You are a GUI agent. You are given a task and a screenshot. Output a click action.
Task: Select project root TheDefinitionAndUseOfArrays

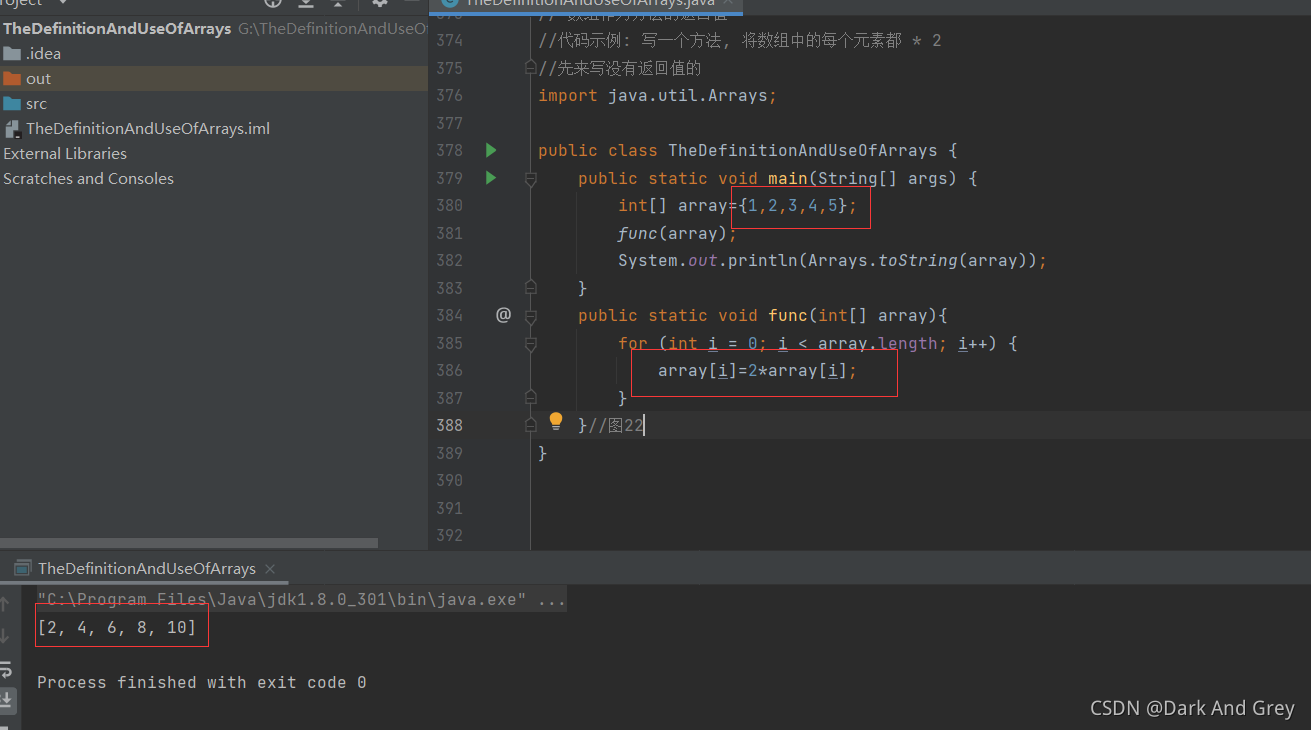pos(117,28)
